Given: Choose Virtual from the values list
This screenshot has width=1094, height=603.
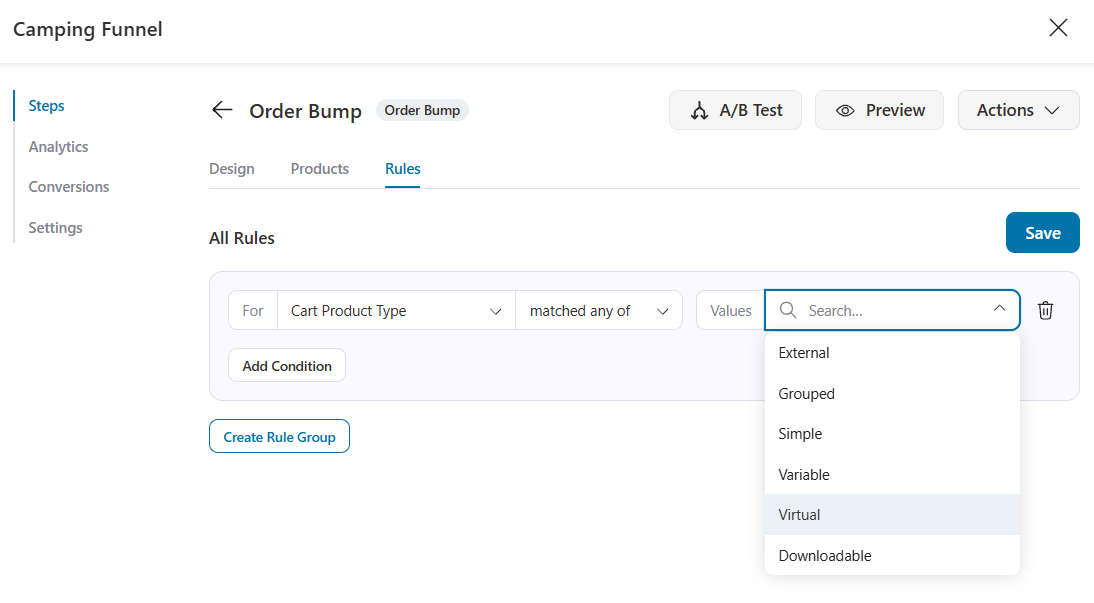Looking at the screenshot, I should tap(892, 514).
